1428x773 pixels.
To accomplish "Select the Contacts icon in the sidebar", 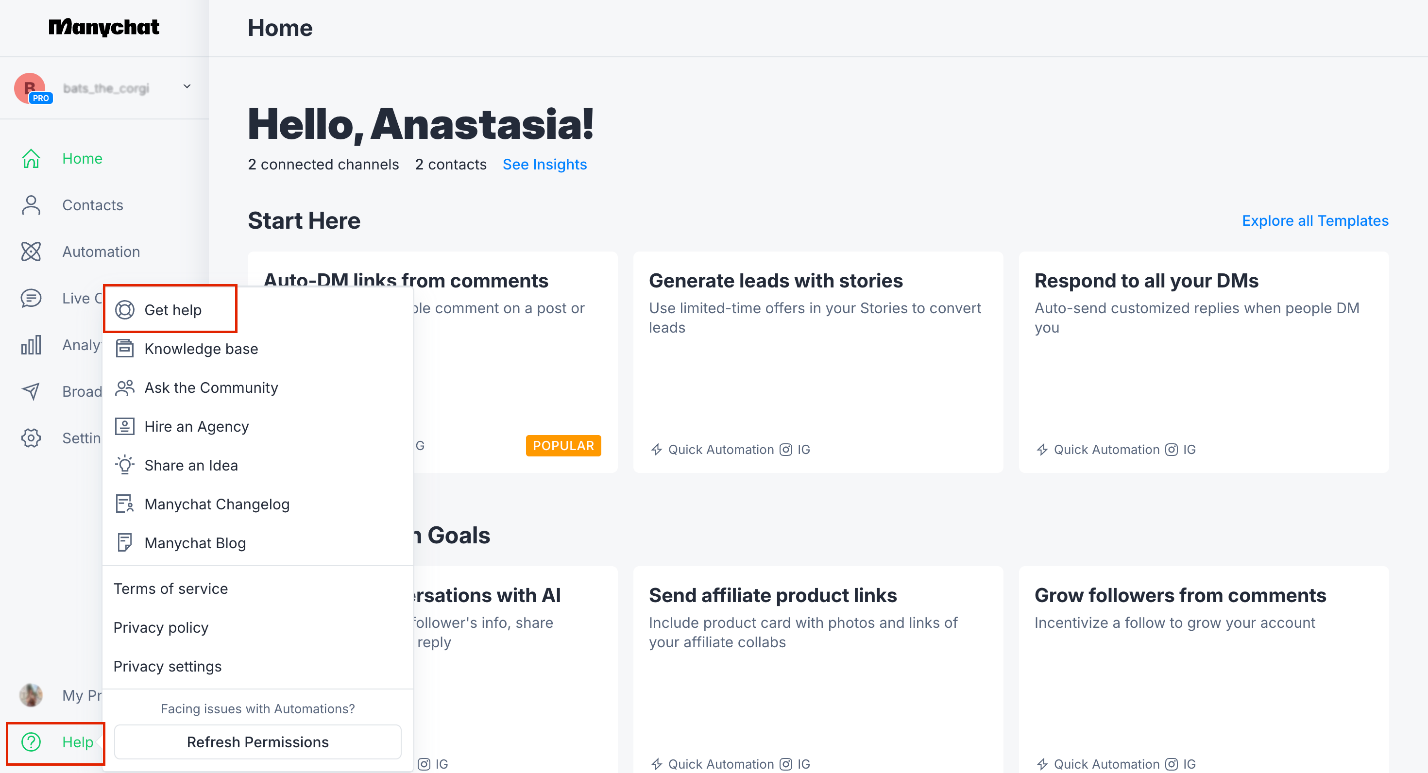I will (x=30, y=204).
